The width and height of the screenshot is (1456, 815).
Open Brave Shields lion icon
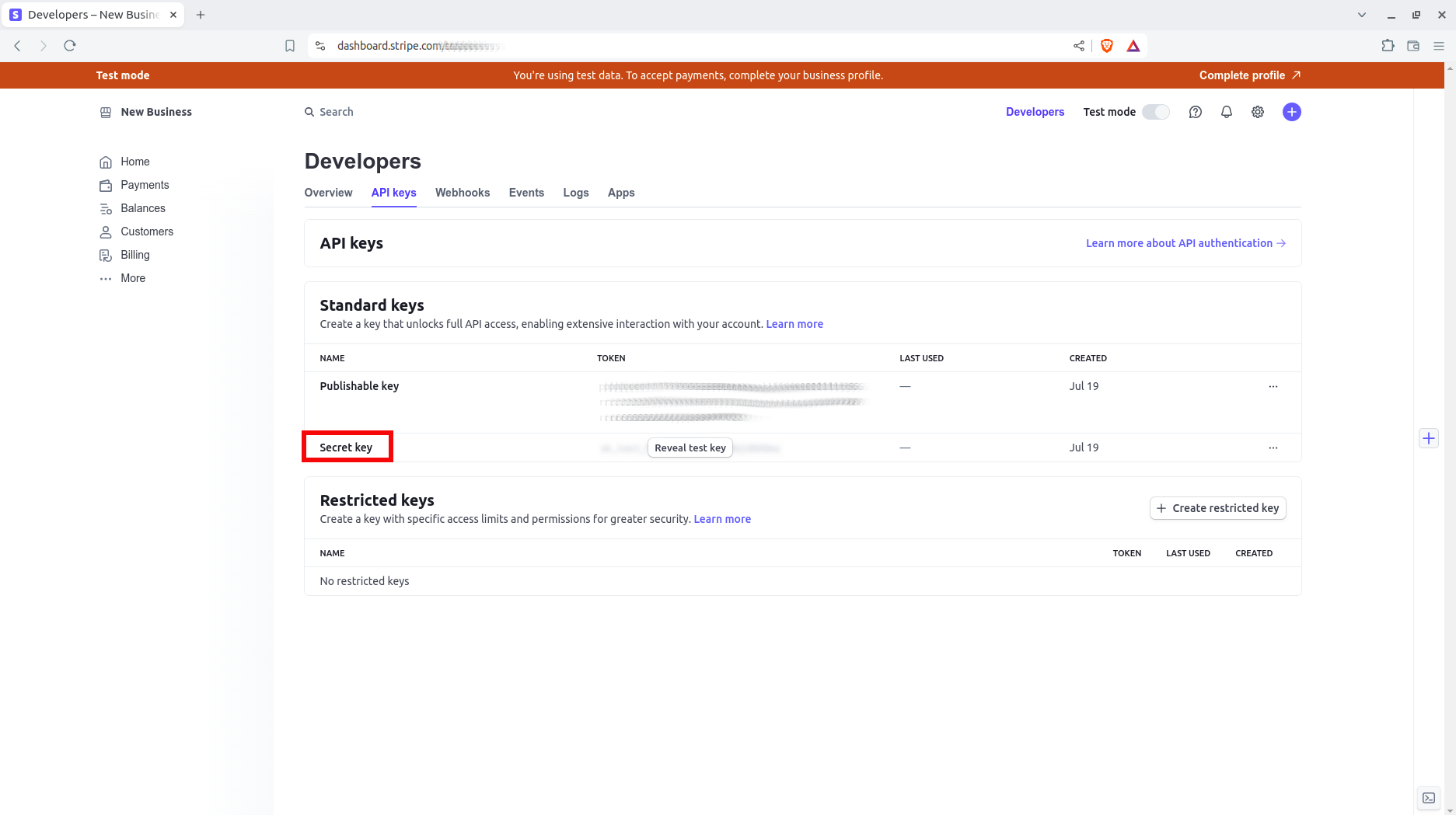(x=1107, y=46)
